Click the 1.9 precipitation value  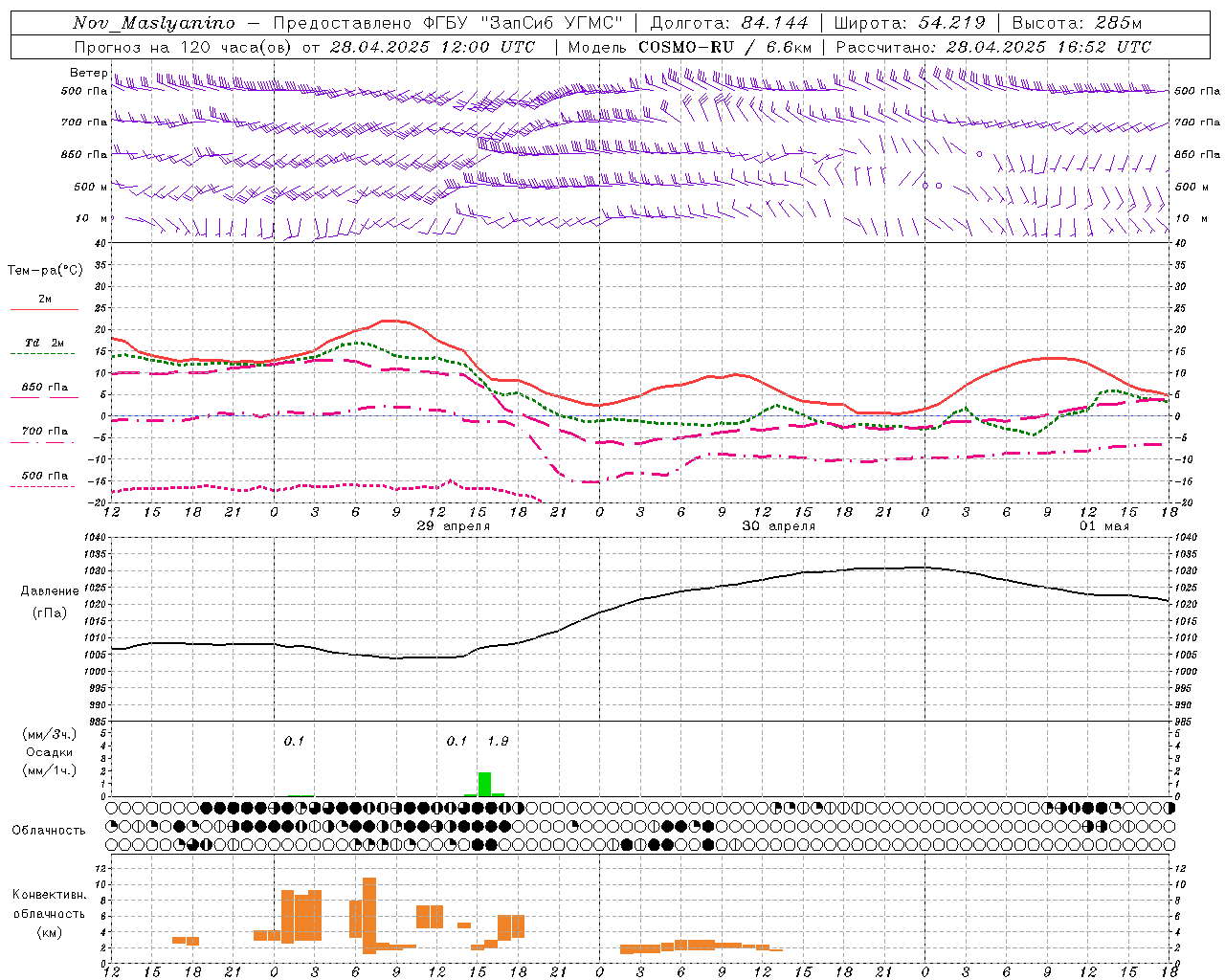point(498,741)
